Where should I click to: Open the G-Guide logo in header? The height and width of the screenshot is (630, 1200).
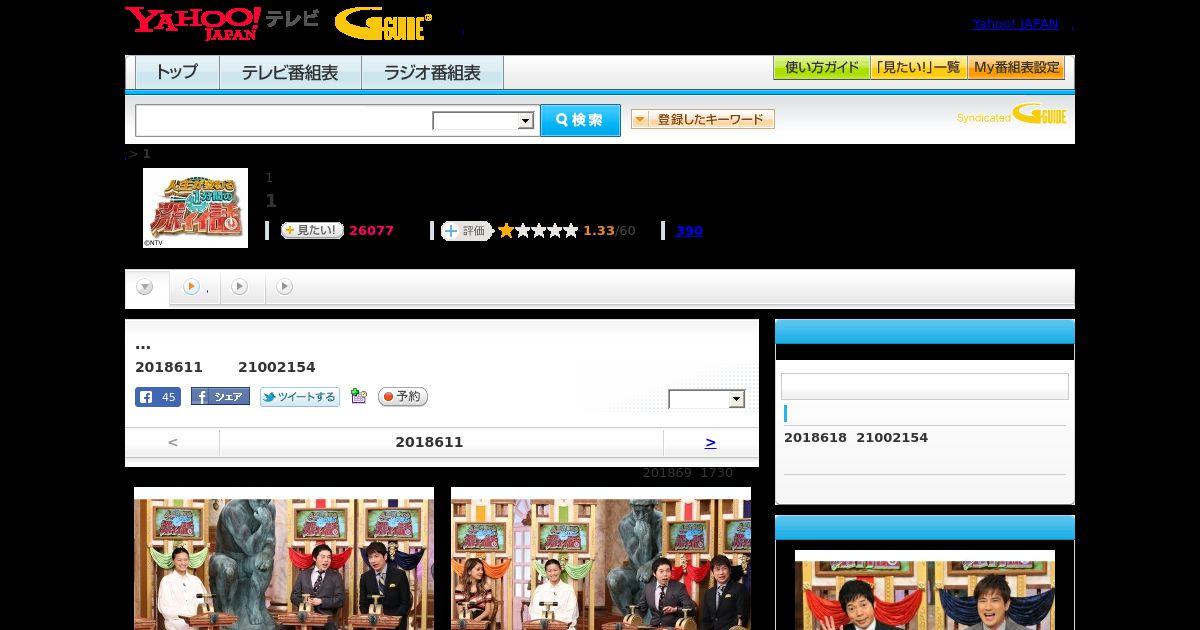point(383,23)
